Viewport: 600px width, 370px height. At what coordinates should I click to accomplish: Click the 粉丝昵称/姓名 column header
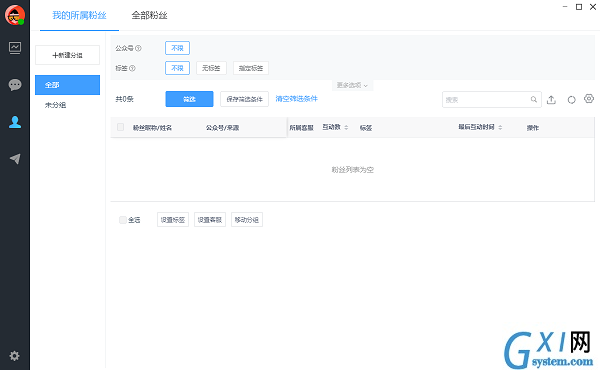coord(152,128)
